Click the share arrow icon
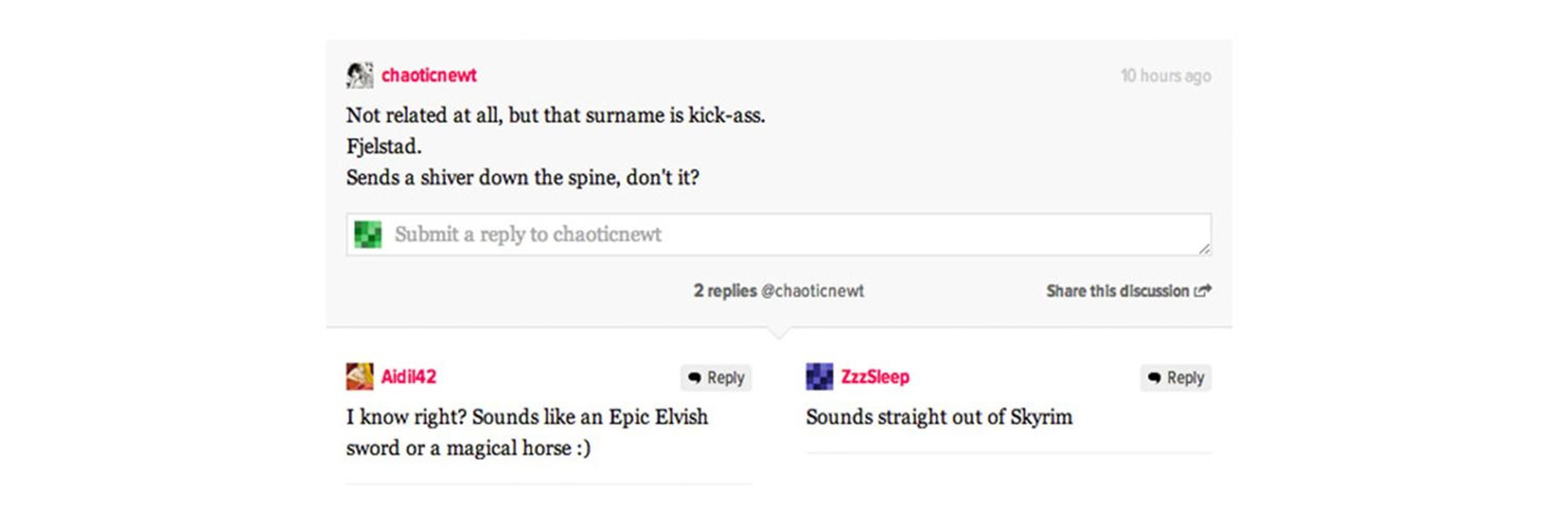The width and height of the screenshot is (1568, 523). (1203, 291)
